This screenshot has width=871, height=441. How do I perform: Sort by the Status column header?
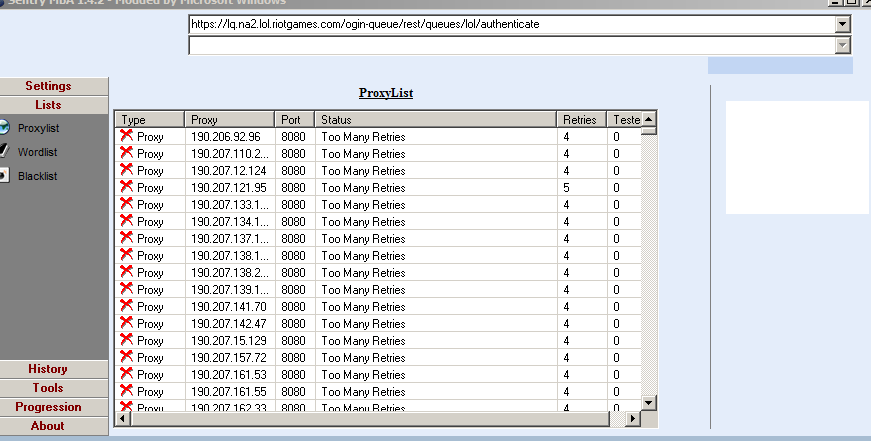point(436,119)
